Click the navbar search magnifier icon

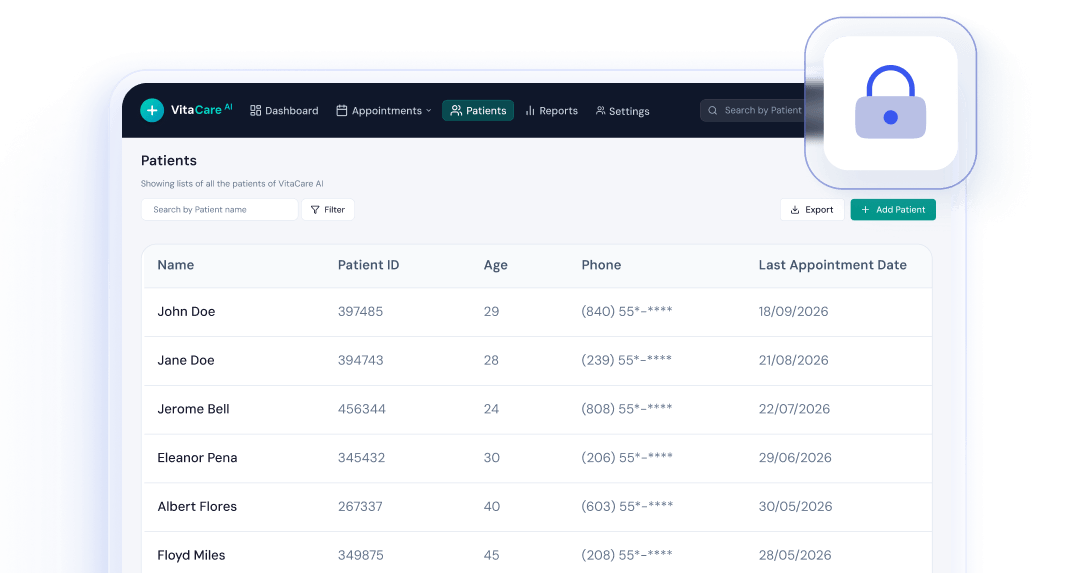pyautogui.click(x=712, y=110)
